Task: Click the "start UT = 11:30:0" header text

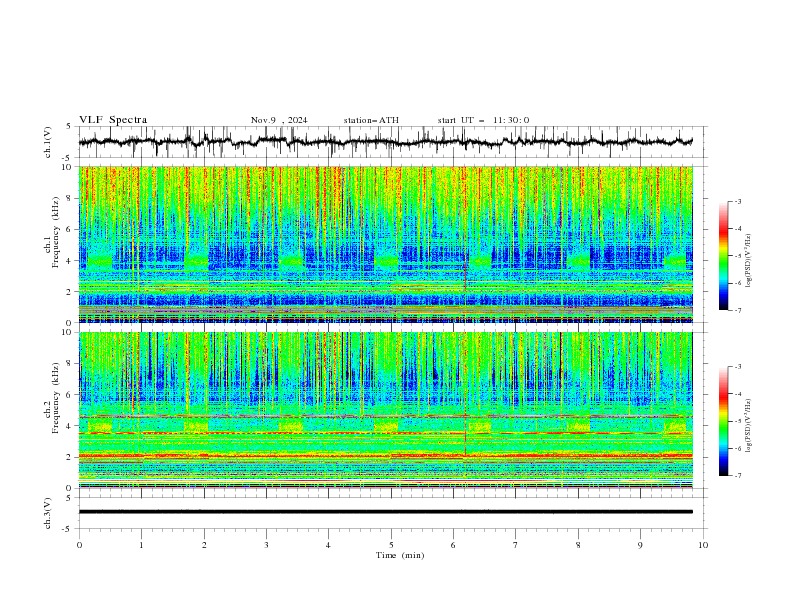Action: click(483, 120)
